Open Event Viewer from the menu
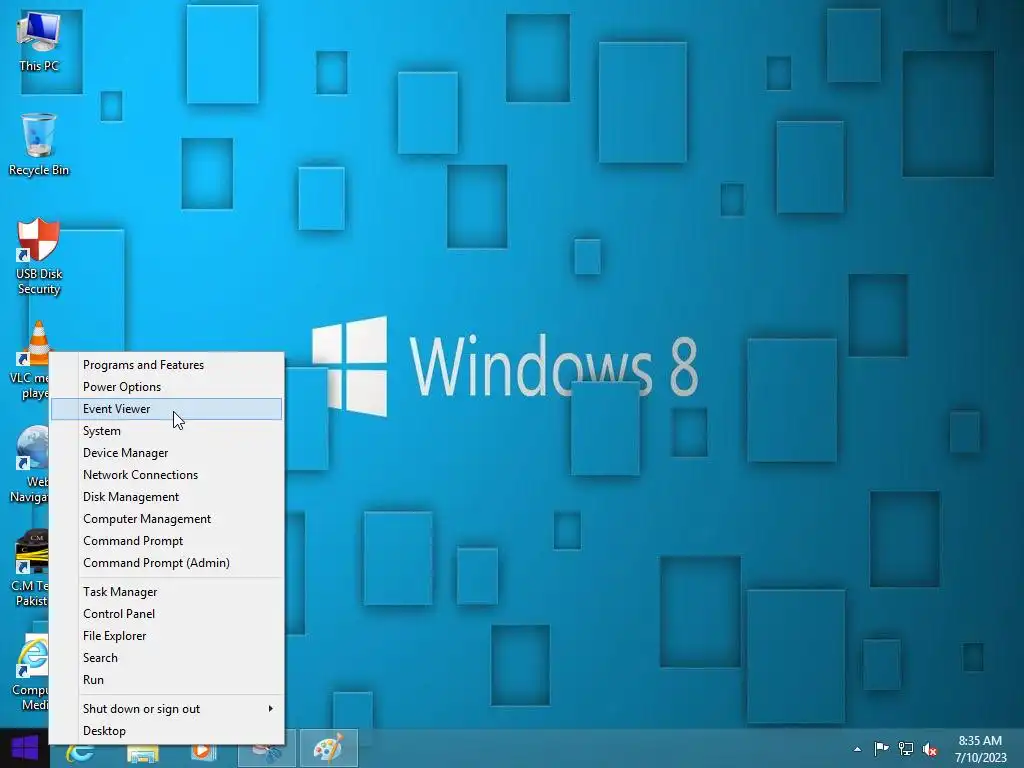 [x=167, y=409]
